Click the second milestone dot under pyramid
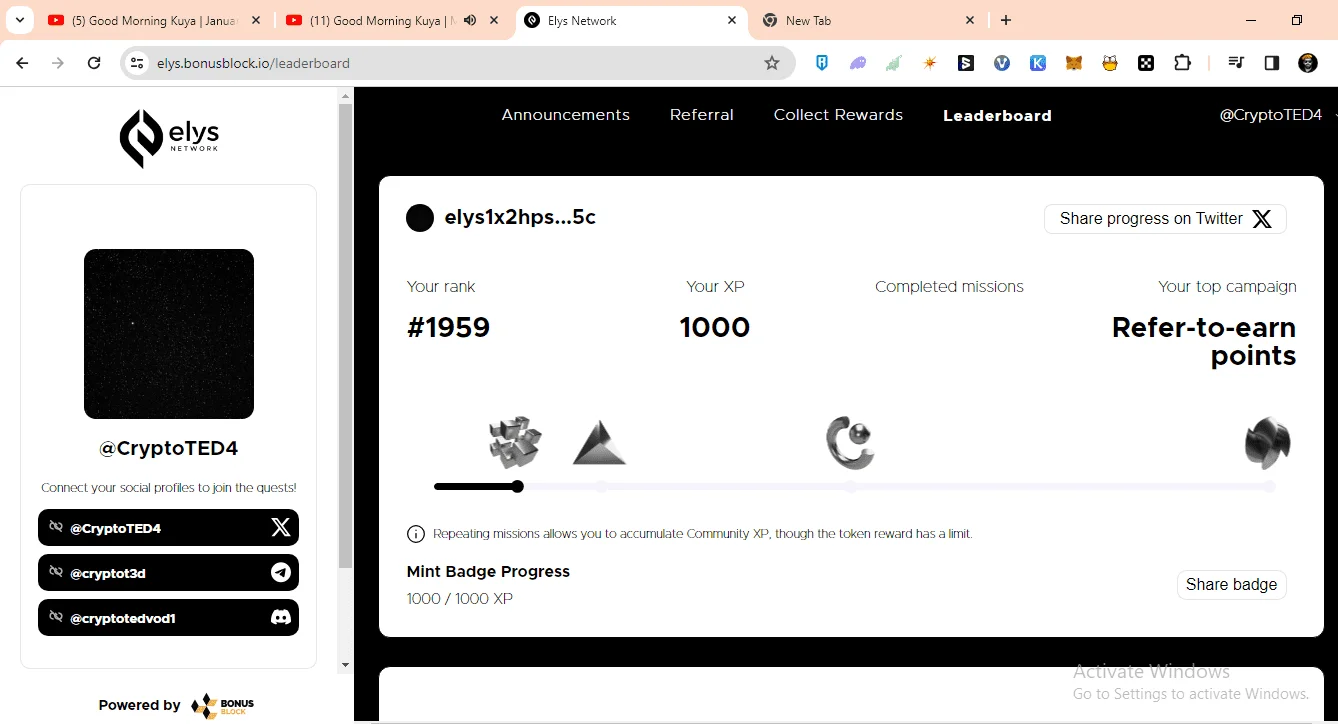The image size is (1338, 724). click(601, 487)
